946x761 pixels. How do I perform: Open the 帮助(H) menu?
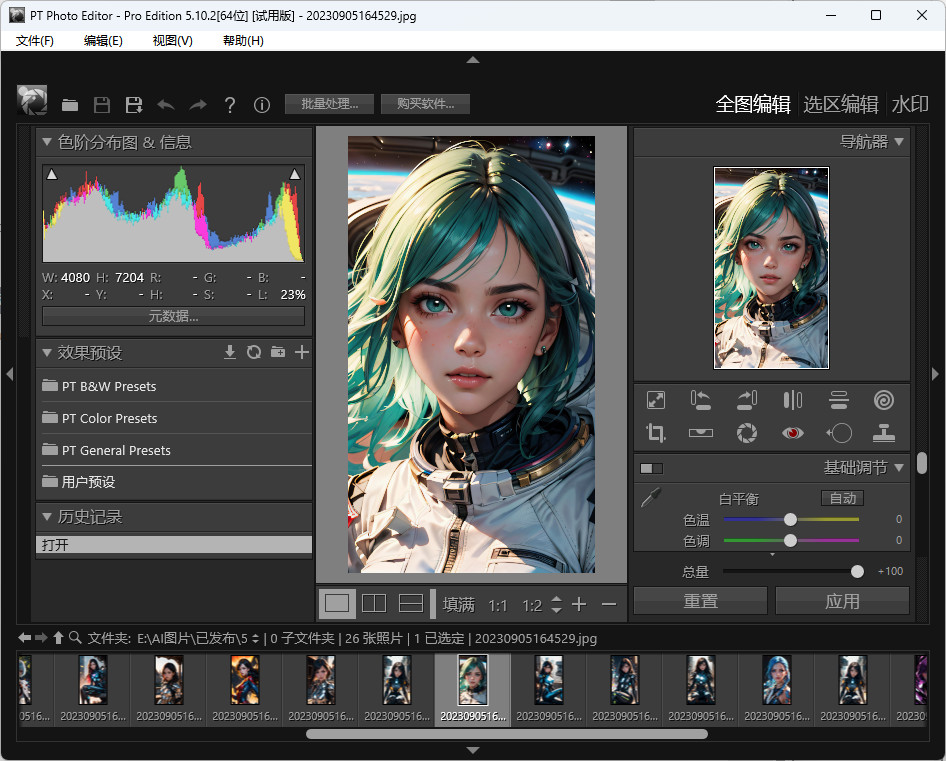[243, 40]
